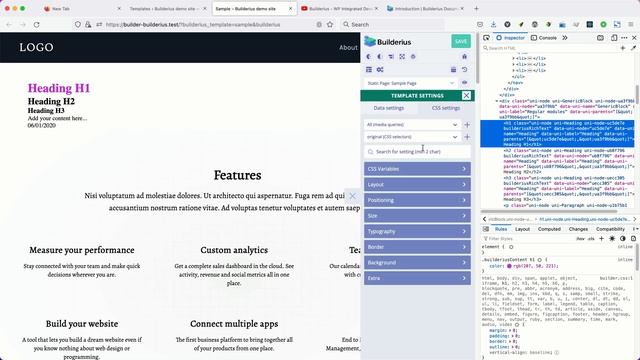Screen dimensions: 640x360
Task: Expand the Extra settings section
Action: pos(417,278)
